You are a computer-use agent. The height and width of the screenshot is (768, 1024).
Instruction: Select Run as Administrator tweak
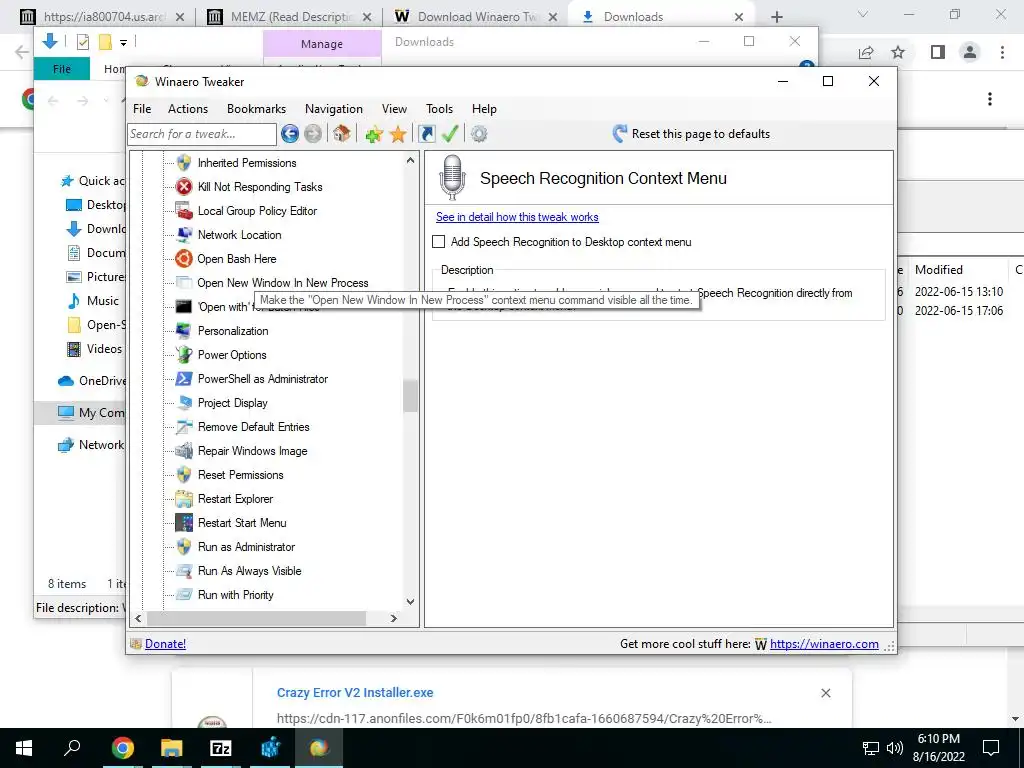coord(246,547)
